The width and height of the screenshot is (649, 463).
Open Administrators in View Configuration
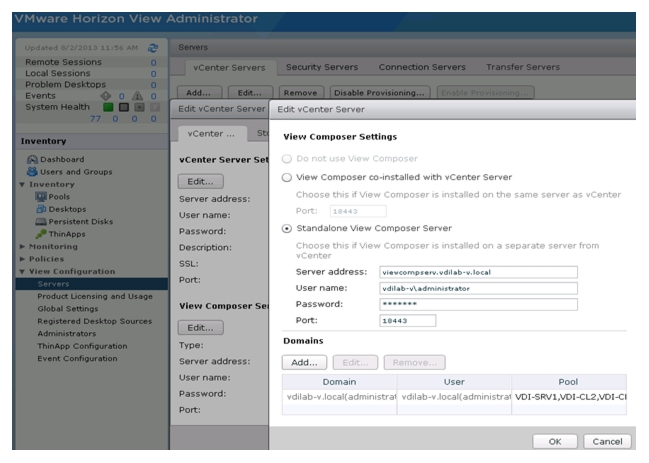point(66,333)
